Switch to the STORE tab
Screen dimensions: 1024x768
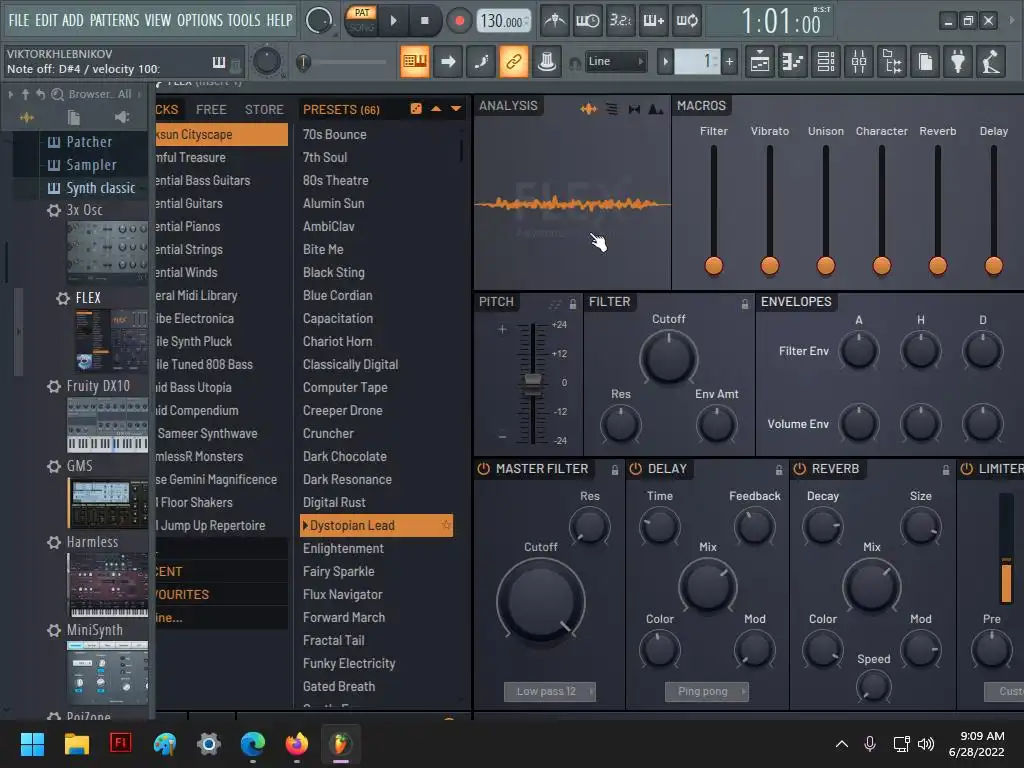tap(264, 110)
